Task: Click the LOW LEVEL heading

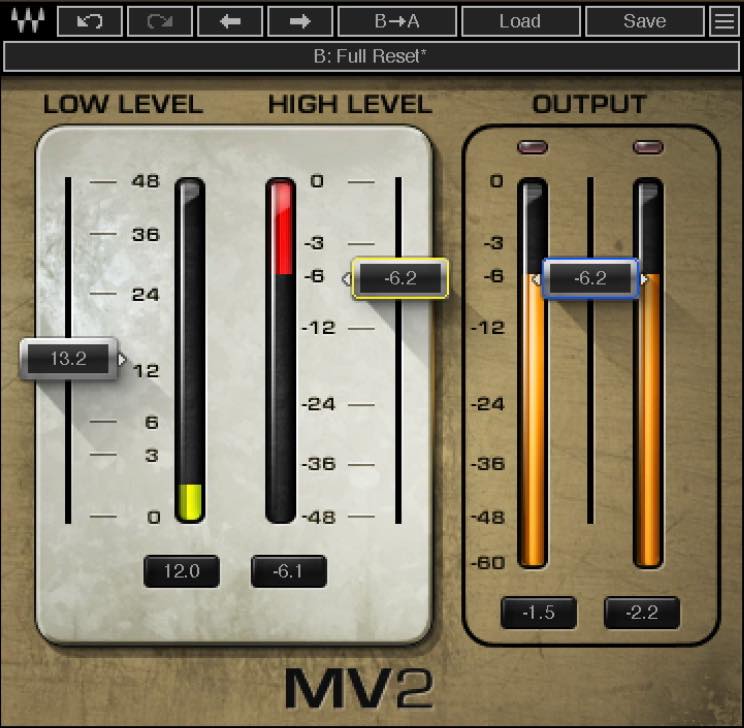Action: 123,104
